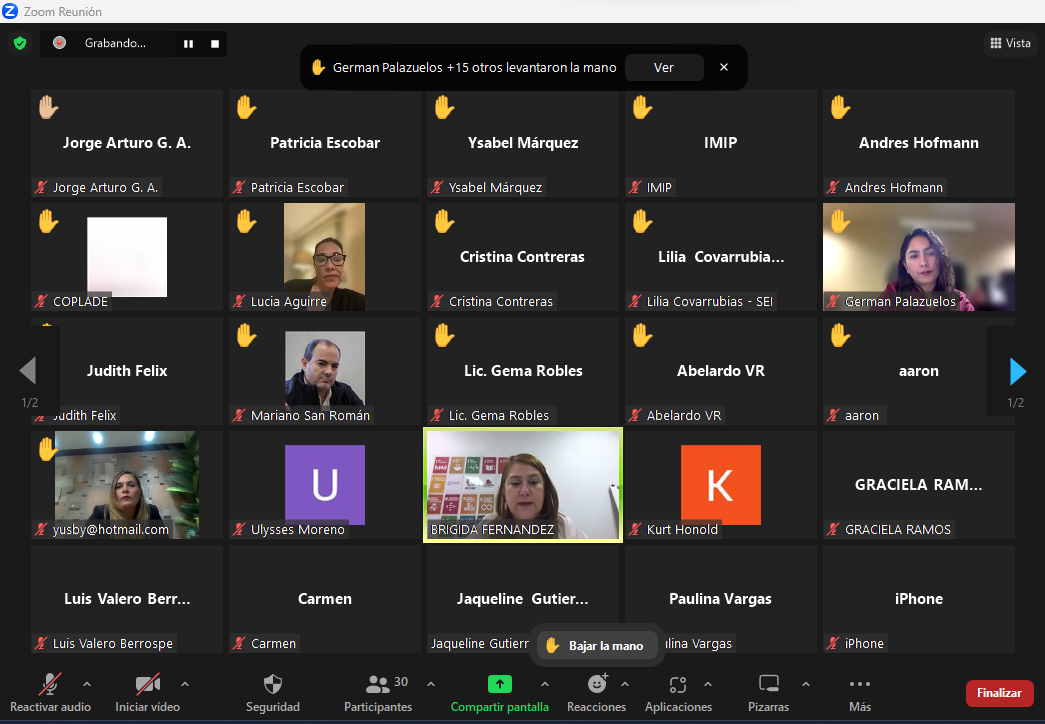
Task: Open the Seguridad shield icon
Action: 272,685
